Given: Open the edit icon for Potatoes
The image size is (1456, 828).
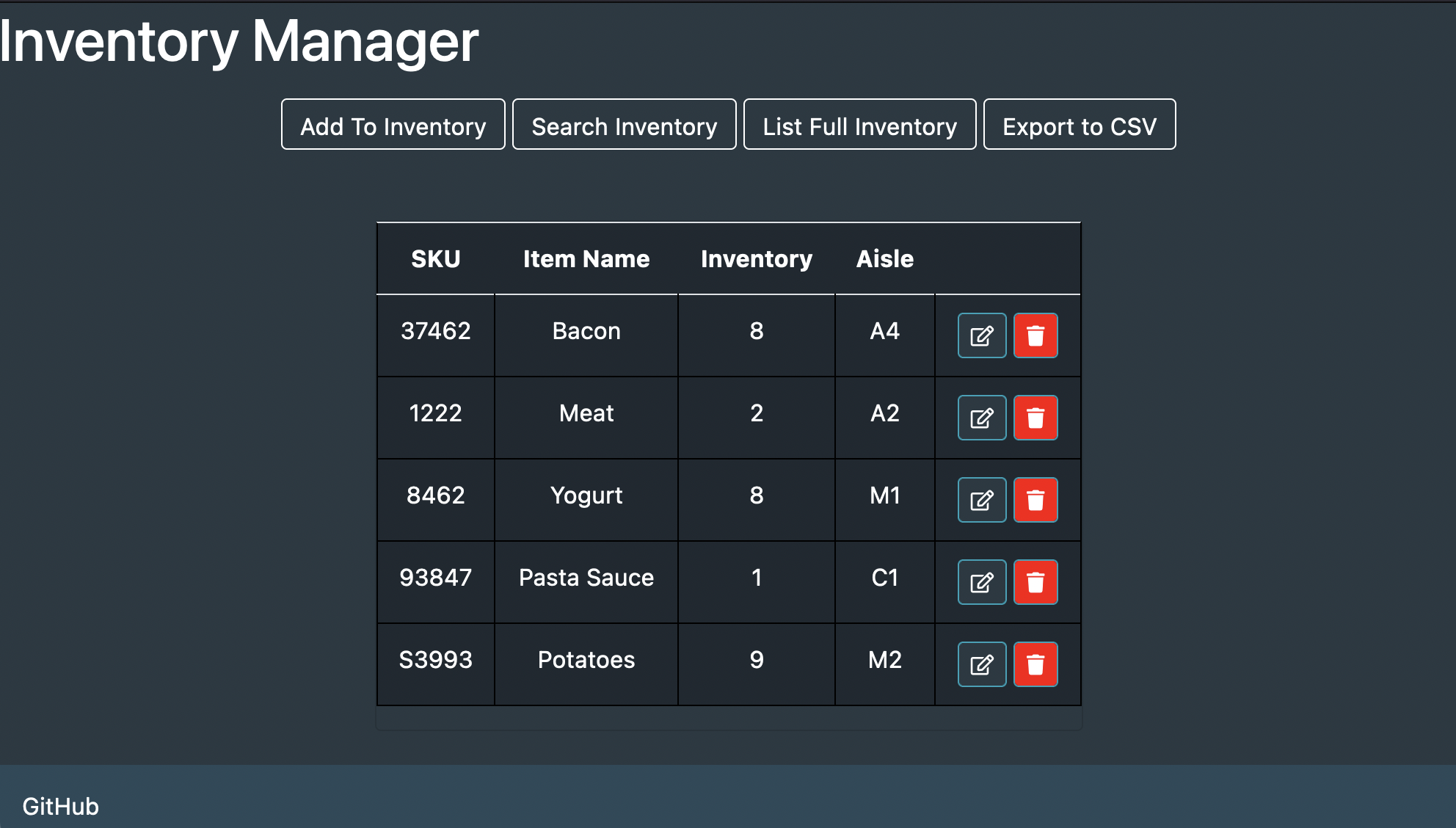Looking at the screenshot, I should click(x=980, y=664).
